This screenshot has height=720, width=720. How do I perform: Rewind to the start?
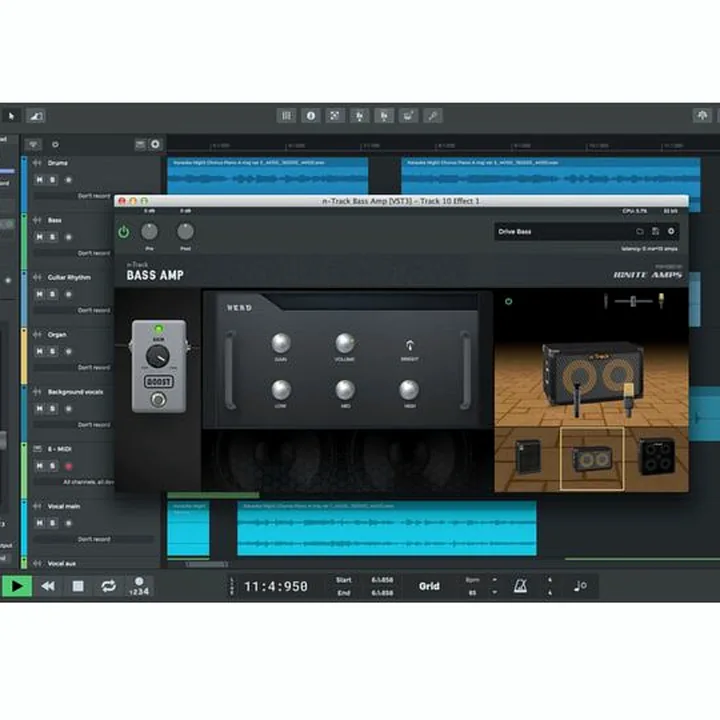click(x=48, y=586)
